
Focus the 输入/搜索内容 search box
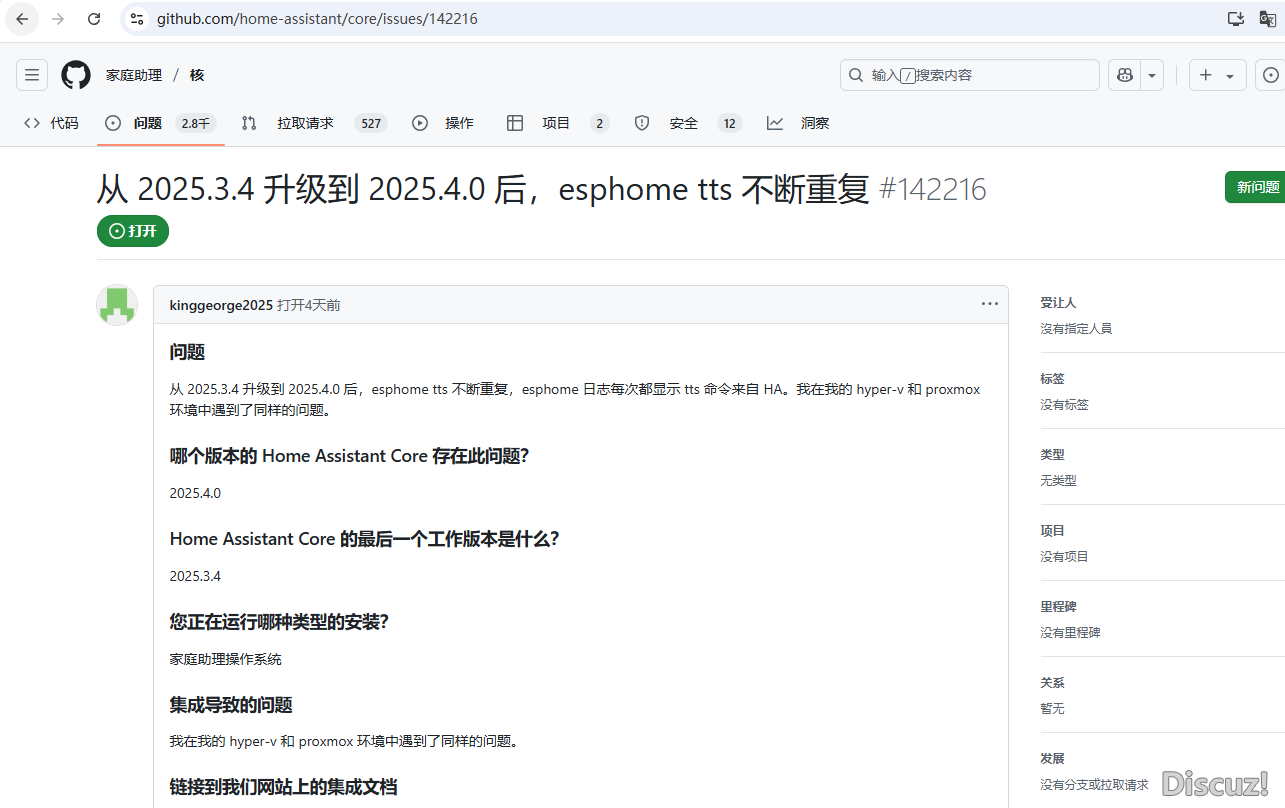click(x=969, y=75)
